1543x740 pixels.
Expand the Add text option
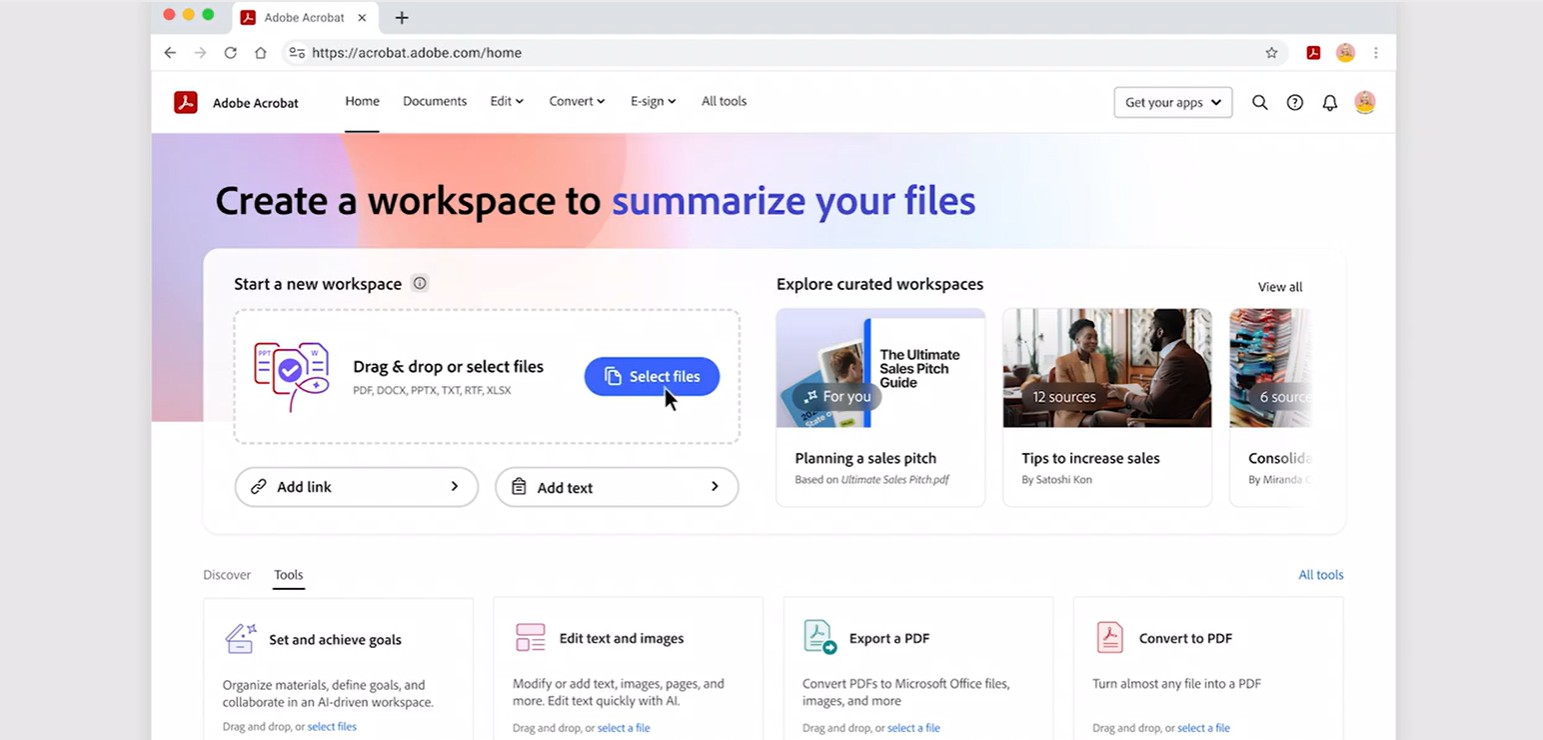tap(617, 487)
